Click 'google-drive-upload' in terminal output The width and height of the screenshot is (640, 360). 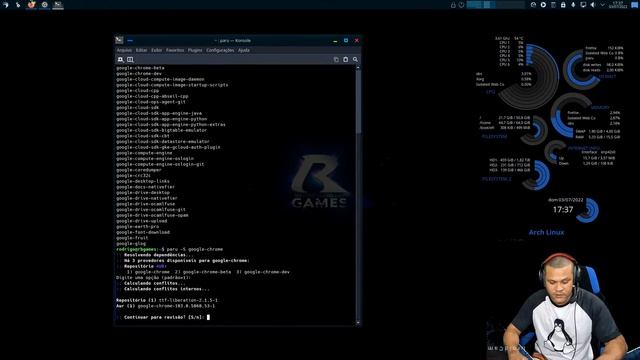click(142, 221)
